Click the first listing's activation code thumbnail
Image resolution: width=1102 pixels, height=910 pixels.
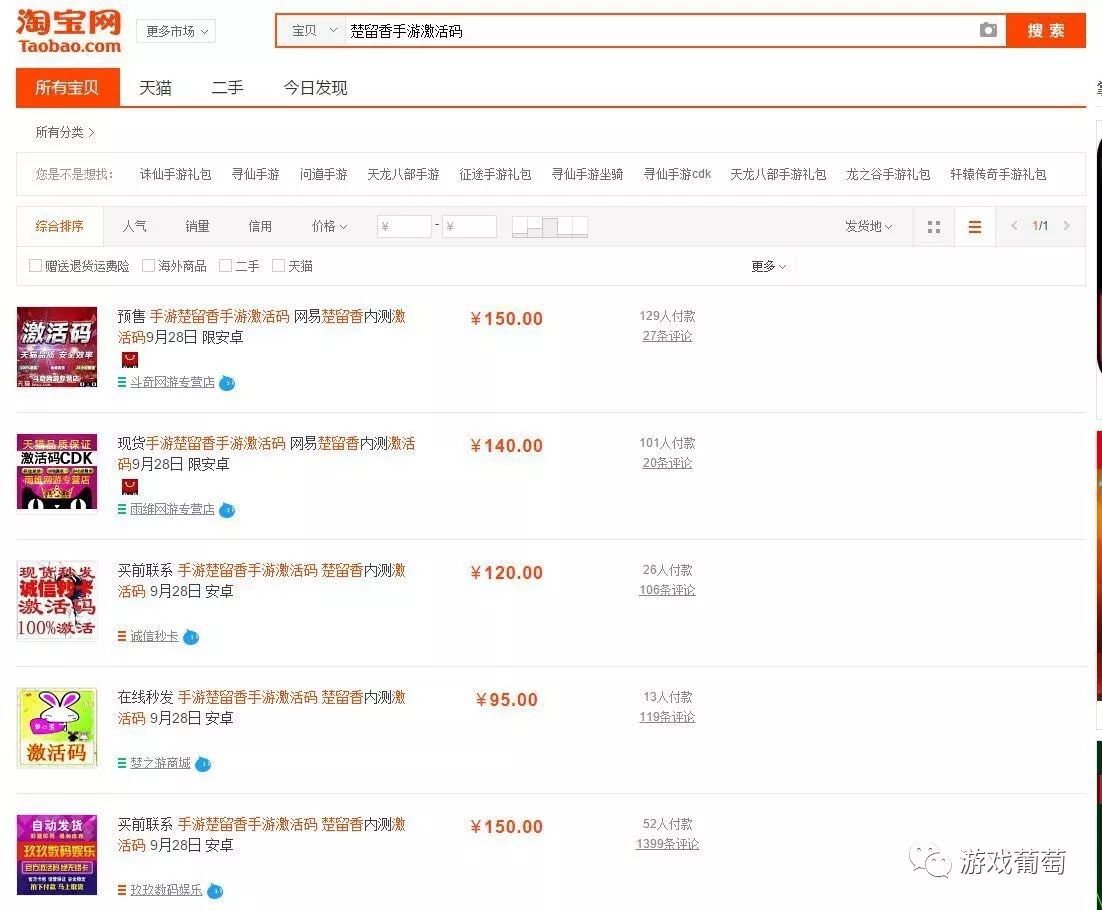(56, 346)
